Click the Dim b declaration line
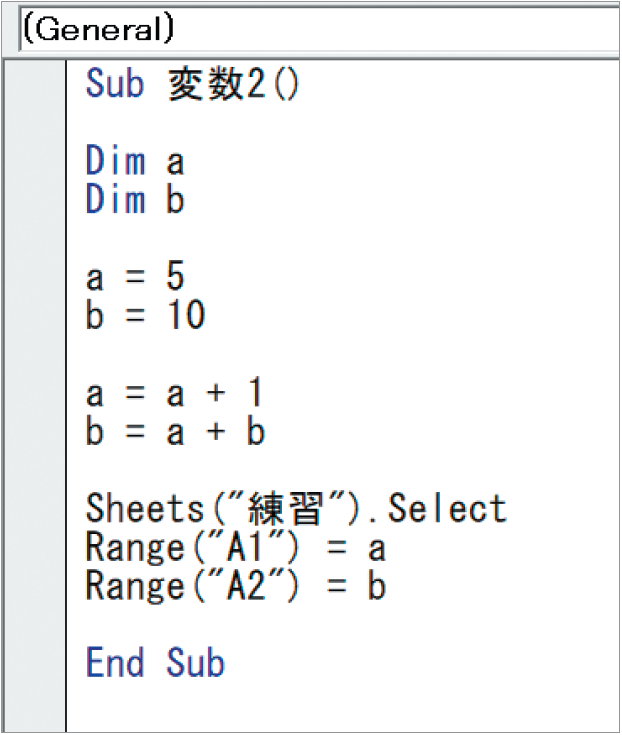The height and width of the screenshot is (735, 622). pos(135,200)
